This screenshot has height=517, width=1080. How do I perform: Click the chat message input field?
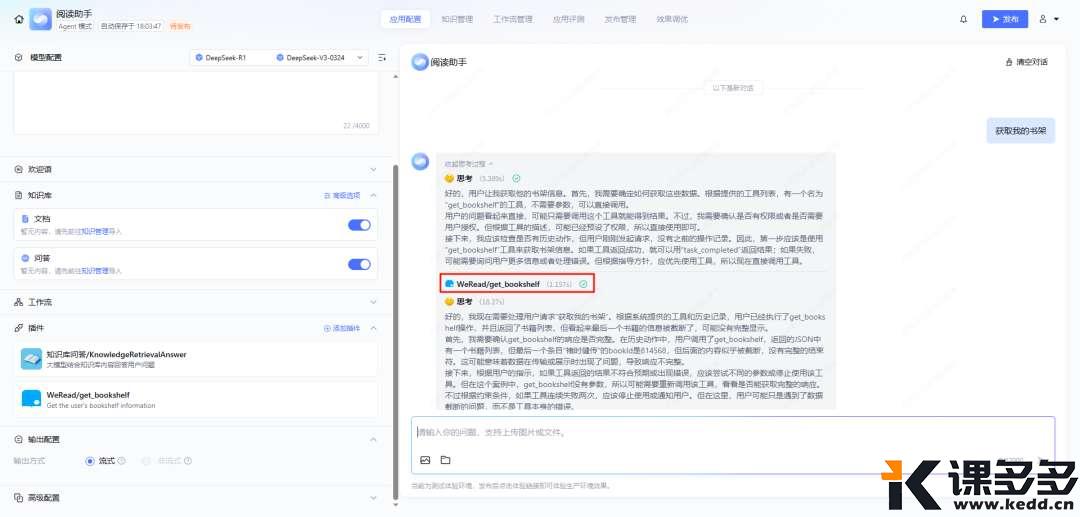pos(733,445)
